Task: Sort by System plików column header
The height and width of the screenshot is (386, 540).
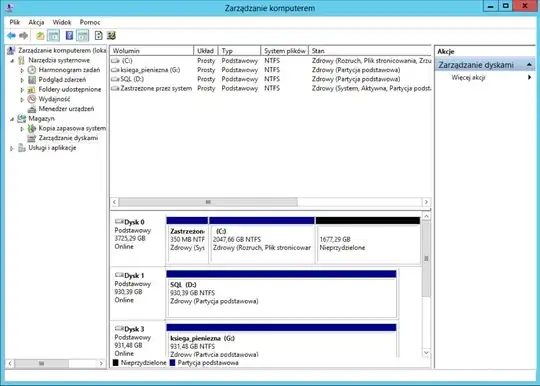Action: click(284, 51)
